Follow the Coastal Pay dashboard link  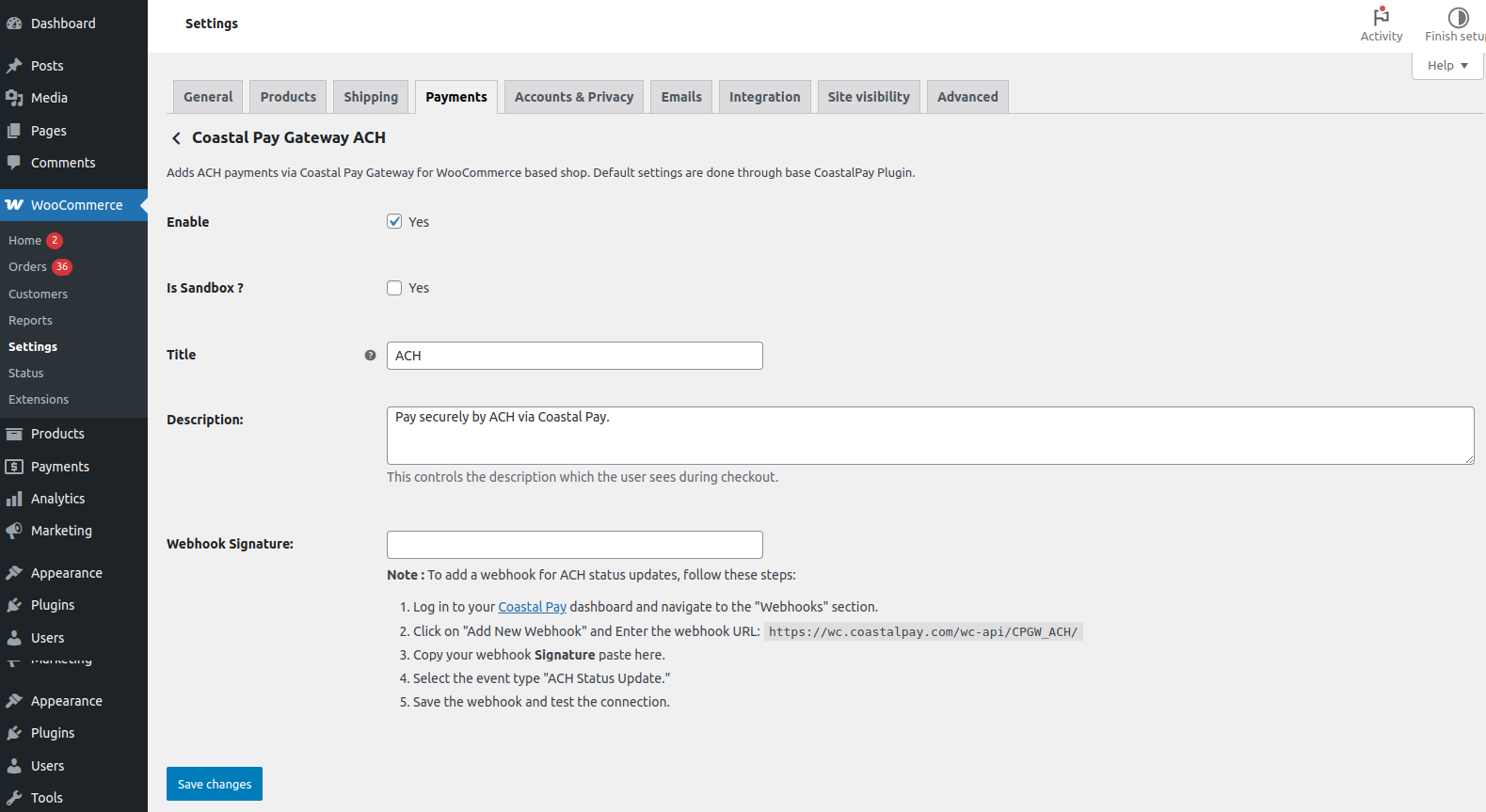532,608
